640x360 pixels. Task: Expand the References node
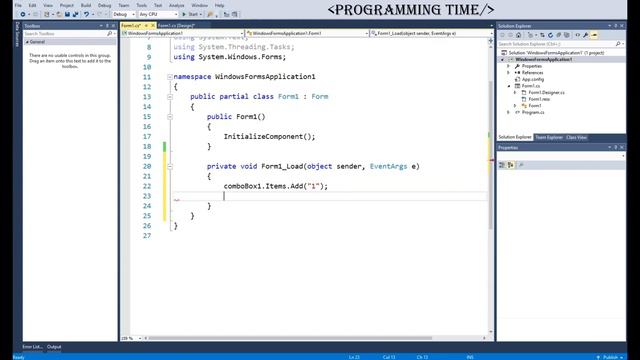point(509,73)
